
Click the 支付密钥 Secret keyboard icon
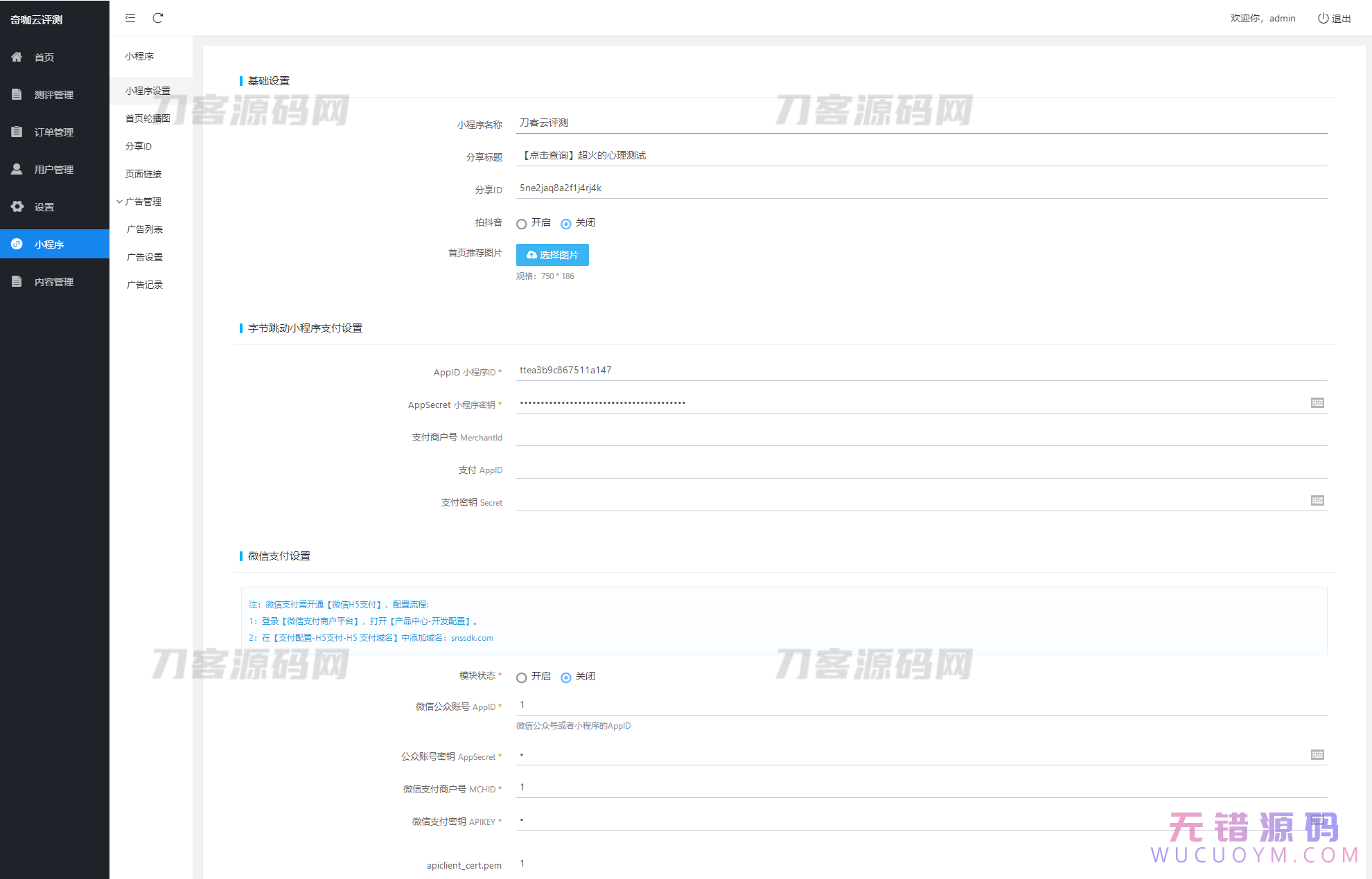point(1317,500)
